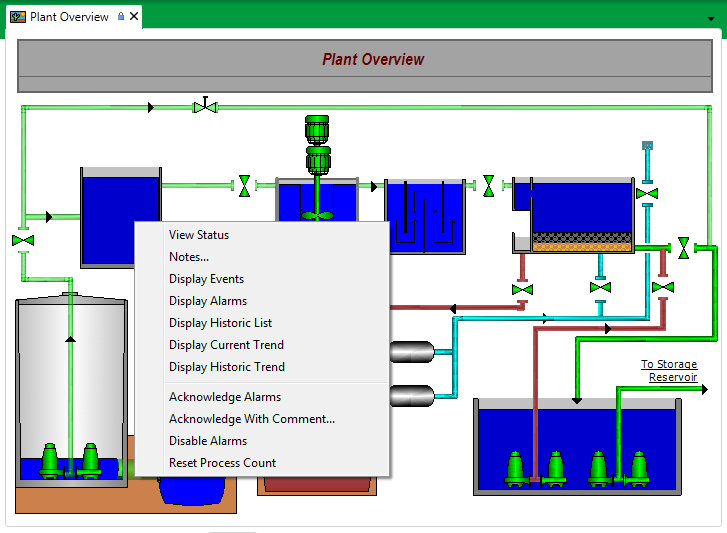Open the tab list dropdown arrow
This screenshot has width=727, height=533.
tap(711, 18)
